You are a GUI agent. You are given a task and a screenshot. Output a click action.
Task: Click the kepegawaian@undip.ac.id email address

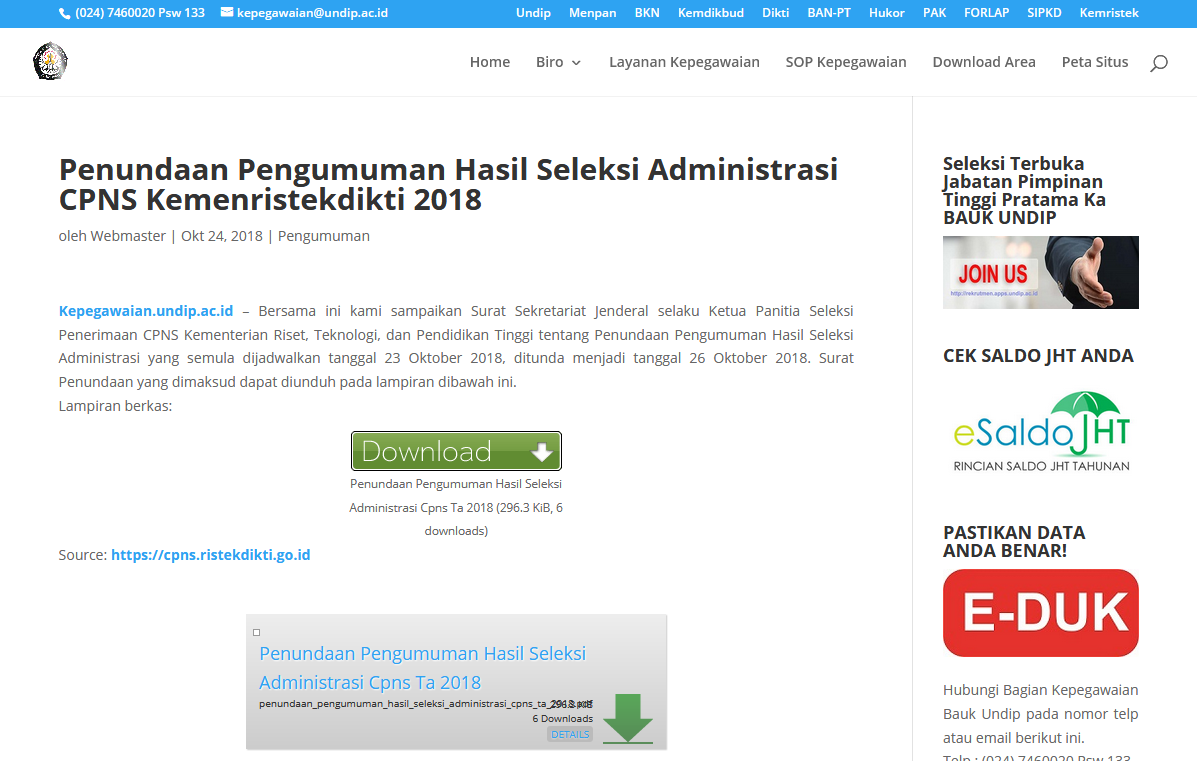point(312,13)
